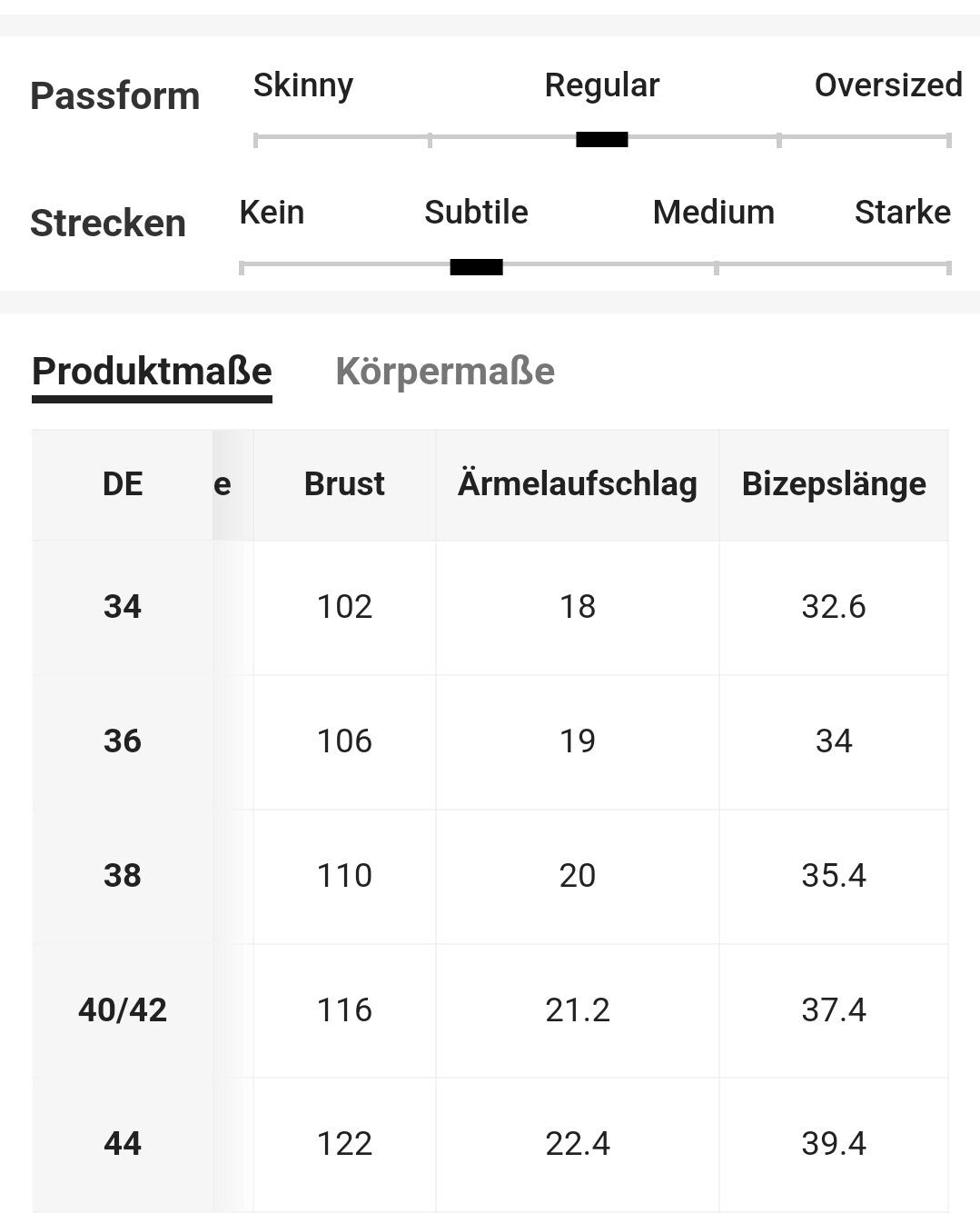This screenshot has height=1223, width=980.
Task: Click the Brust value 110 cell
Action: (x=344, y=876)
